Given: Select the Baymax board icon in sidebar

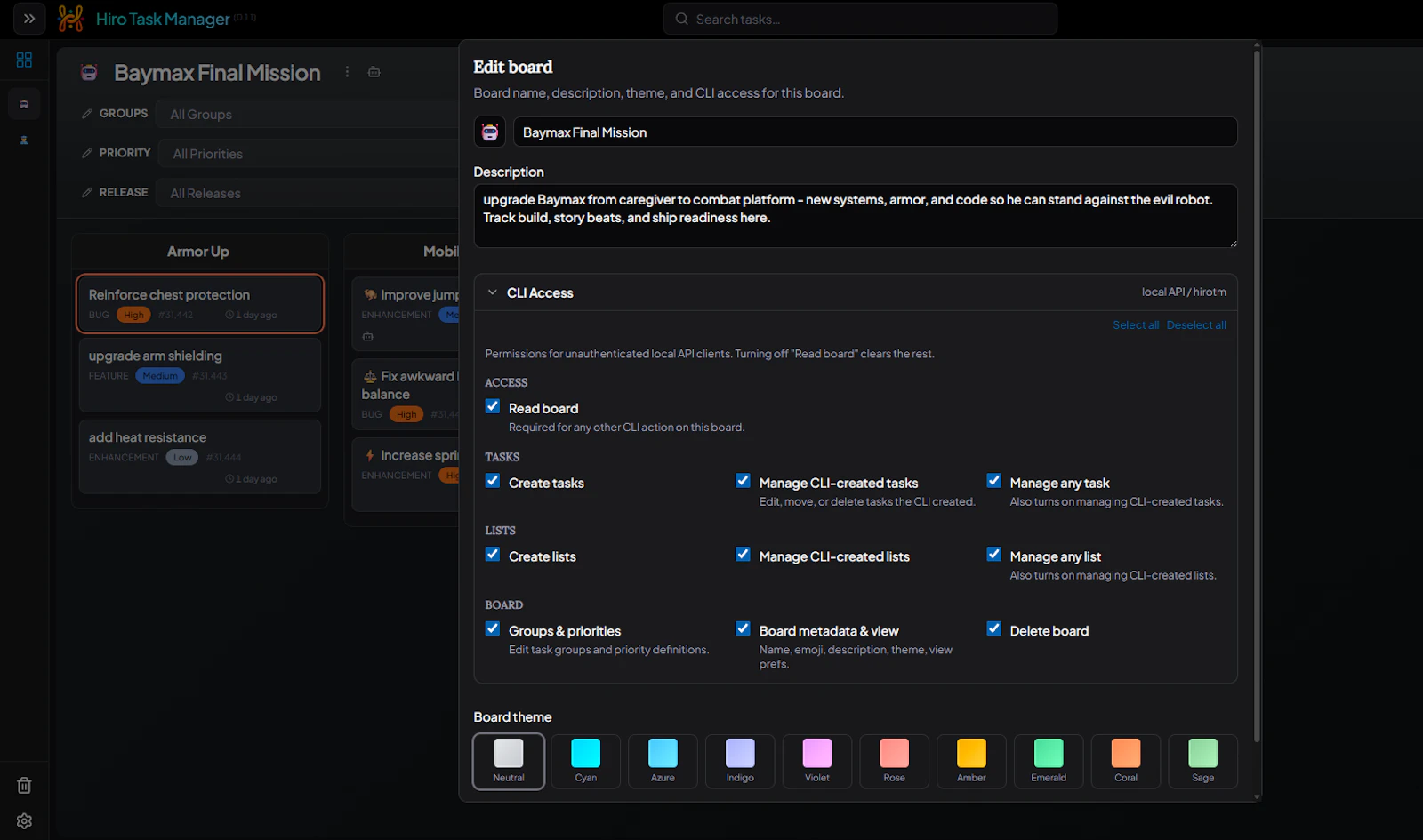Looking at the screenshot, I should [24, 104].
